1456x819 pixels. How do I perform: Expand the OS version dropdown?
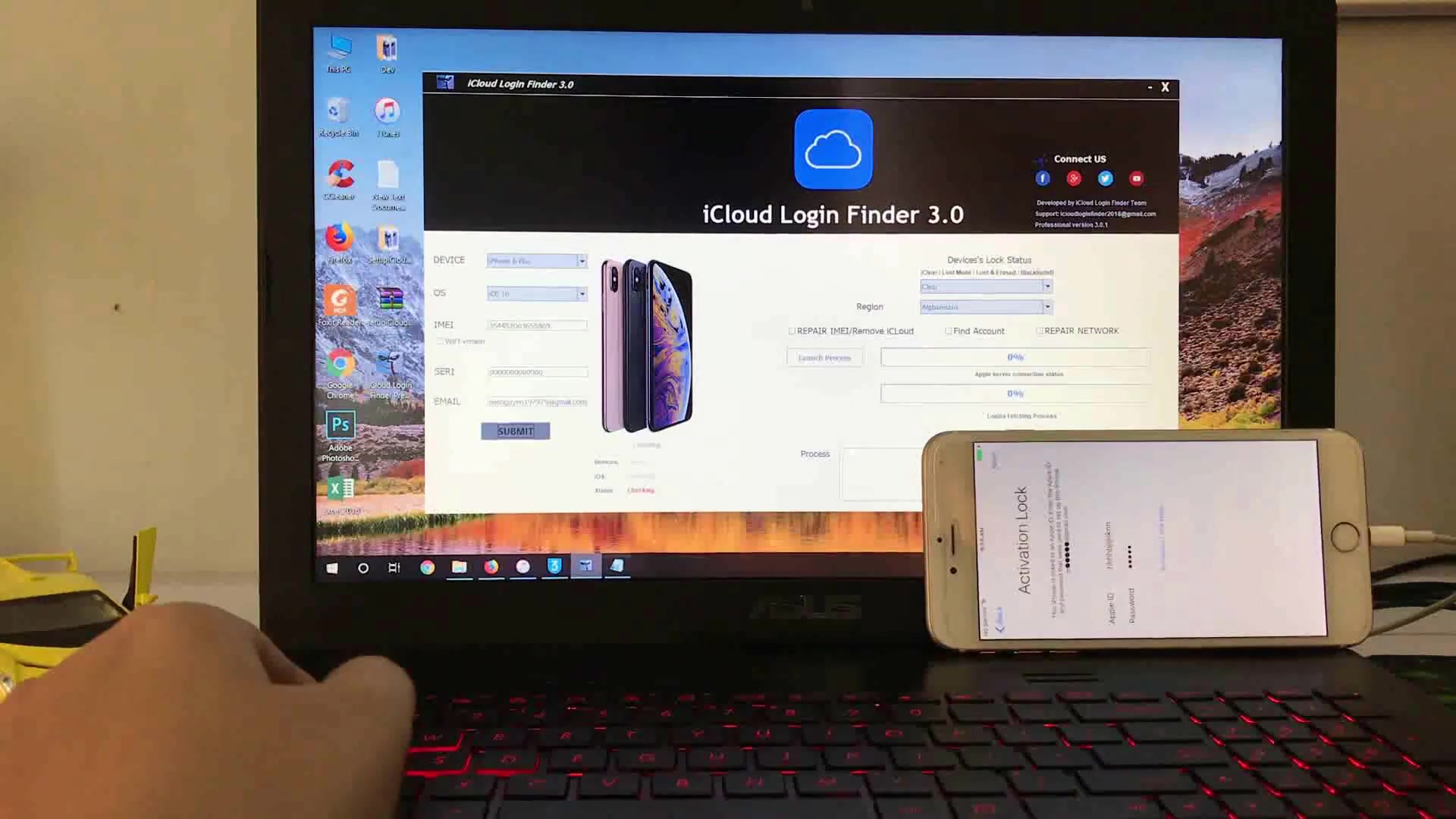click(582, 293)
